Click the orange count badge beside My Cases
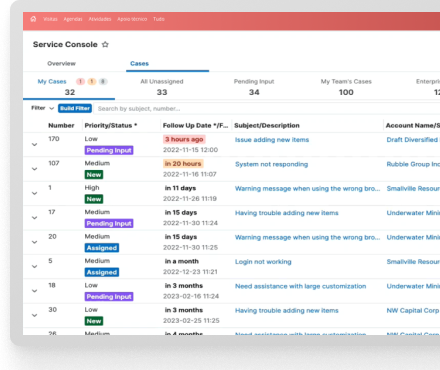 click(x=92, y=81)
